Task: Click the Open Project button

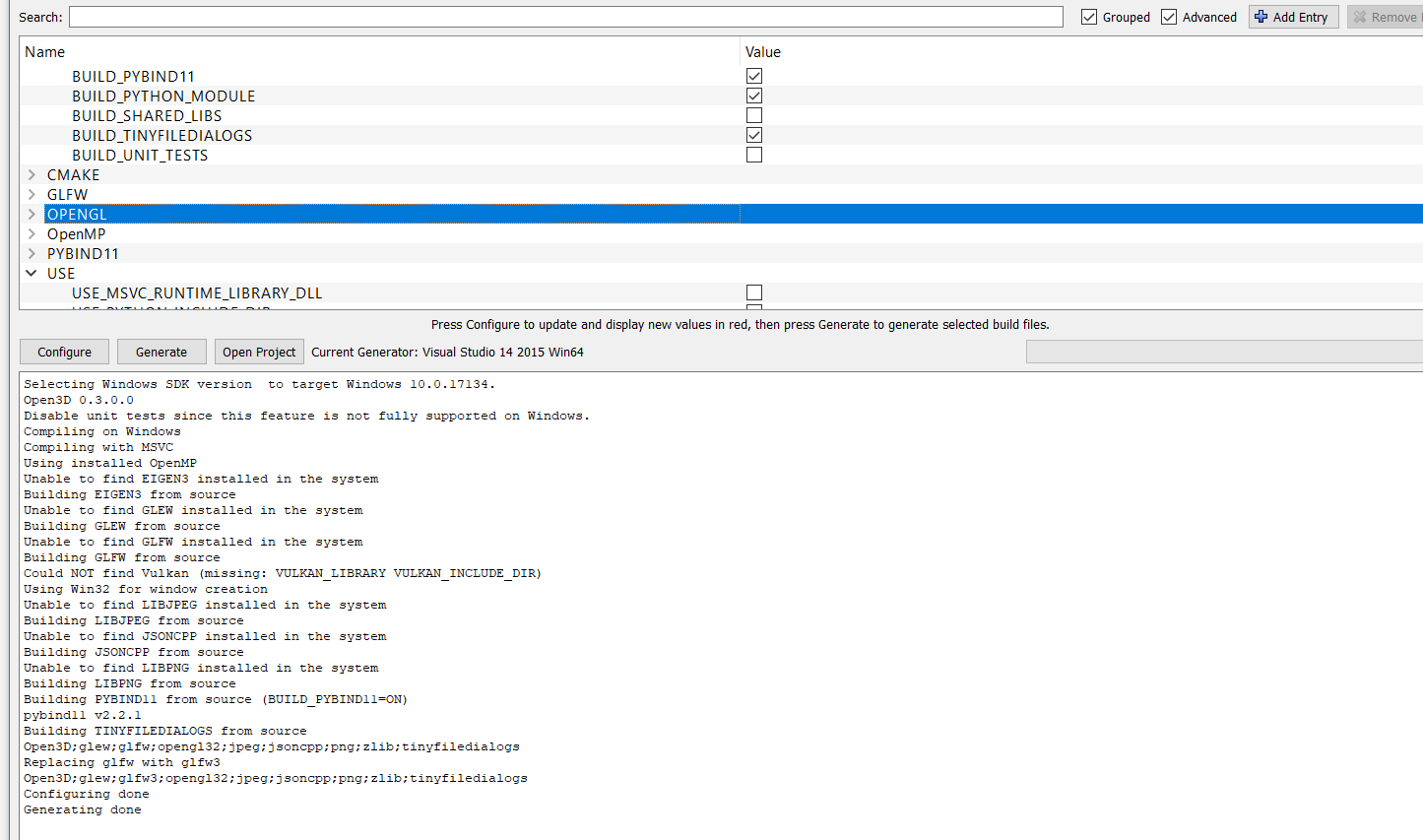Action: point(259,352)
